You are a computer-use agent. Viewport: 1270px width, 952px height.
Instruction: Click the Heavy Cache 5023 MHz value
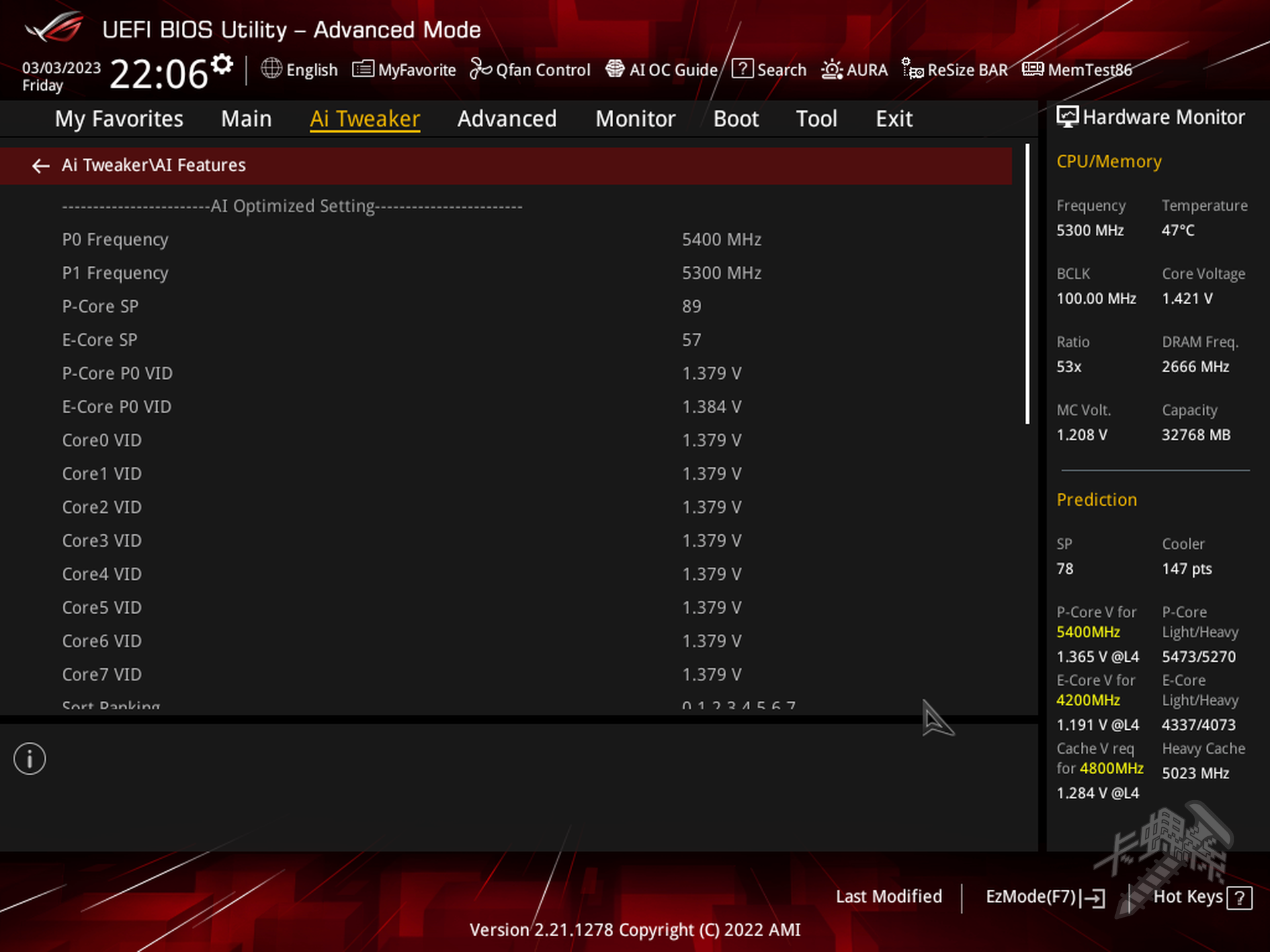(x=1195, y=773)
